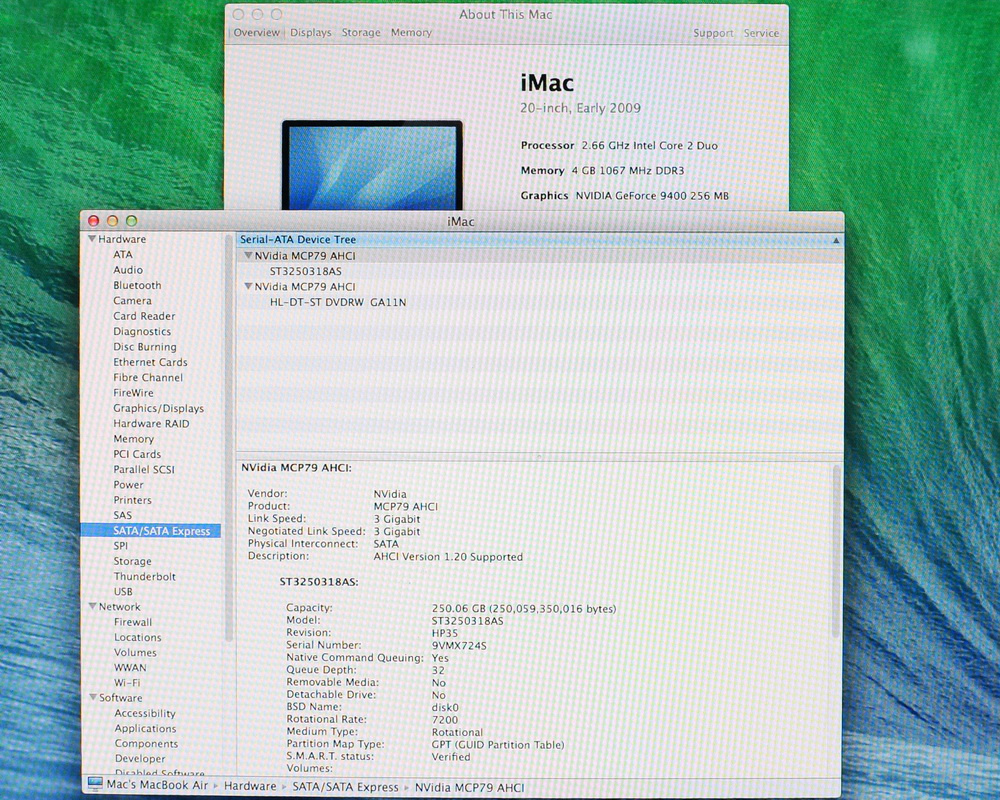
Task: Click the details pane vertical scrollbar
Action: coord(836,552)
